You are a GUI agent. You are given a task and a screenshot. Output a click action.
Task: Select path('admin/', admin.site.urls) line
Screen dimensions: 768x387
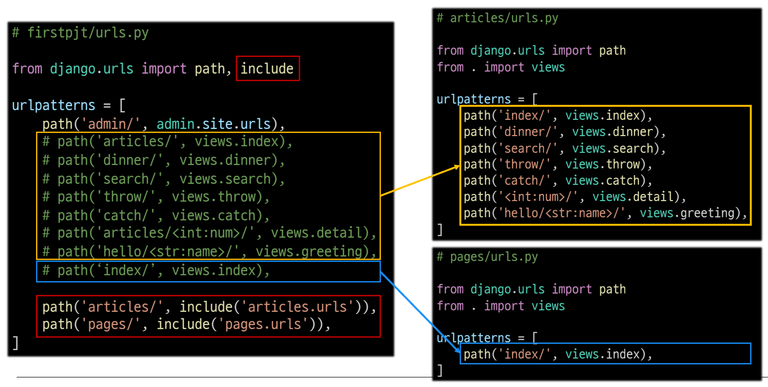164,124
